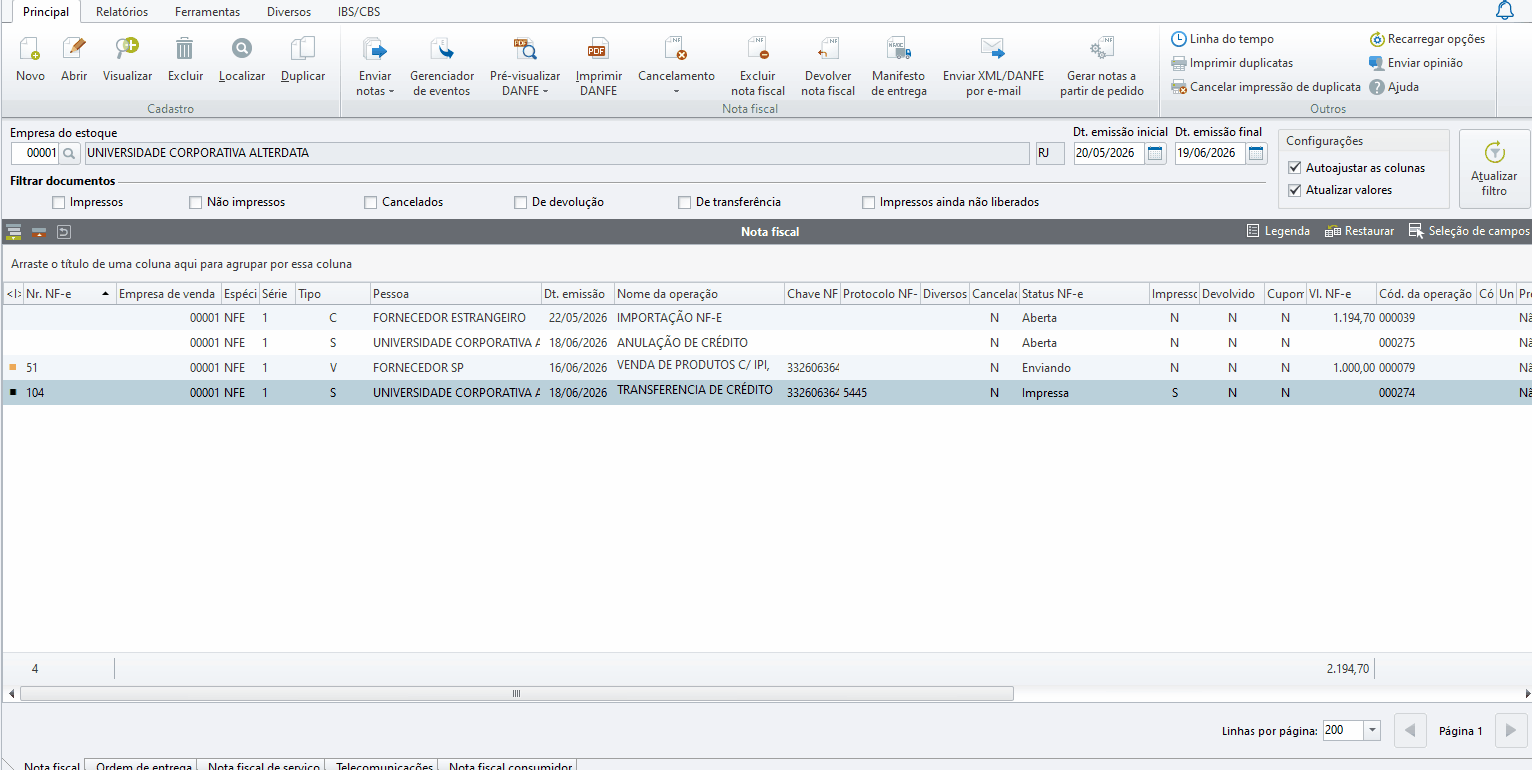The height and width of the screenshot is (770, 1532).
Task: Click the Localizar magnifier icon
Action: point(242,49)
